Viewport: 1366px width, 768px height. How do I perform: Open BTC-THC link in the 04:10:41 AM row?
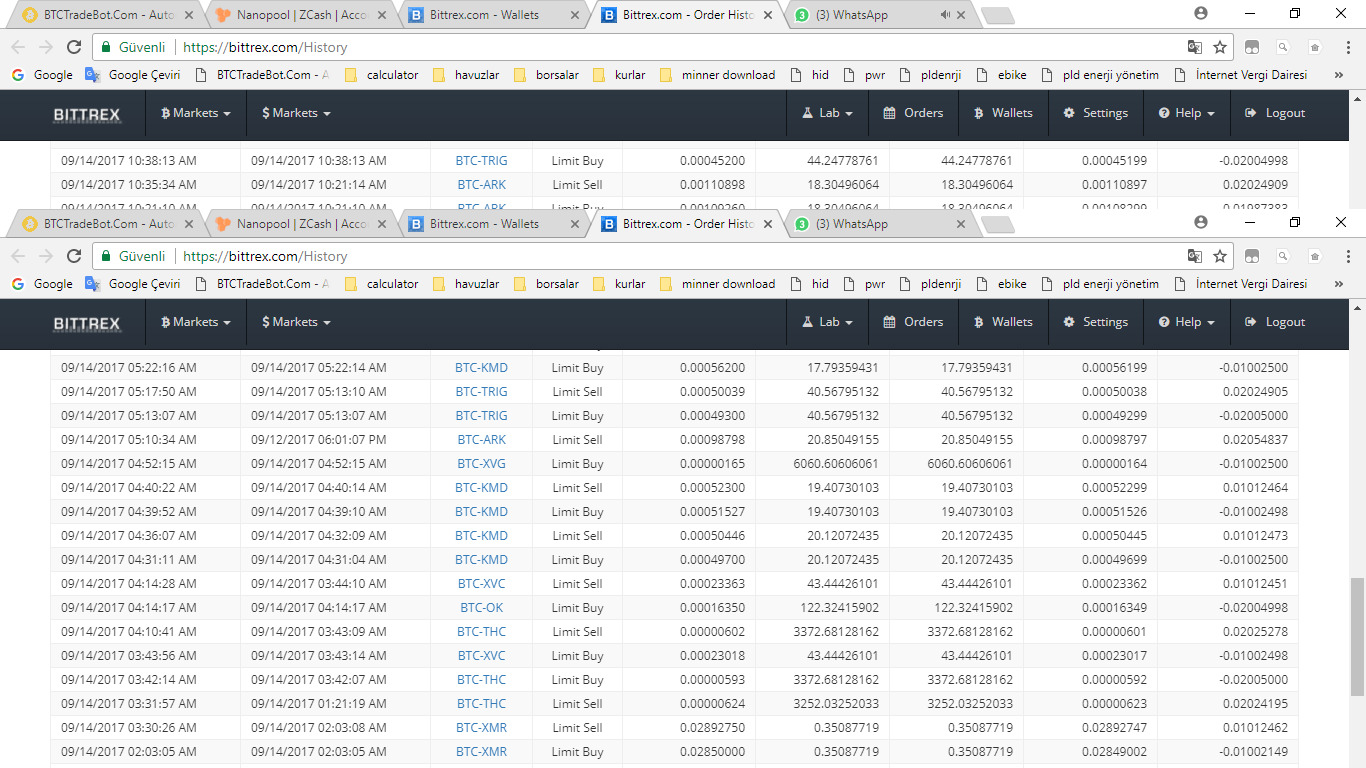(481, 632)
